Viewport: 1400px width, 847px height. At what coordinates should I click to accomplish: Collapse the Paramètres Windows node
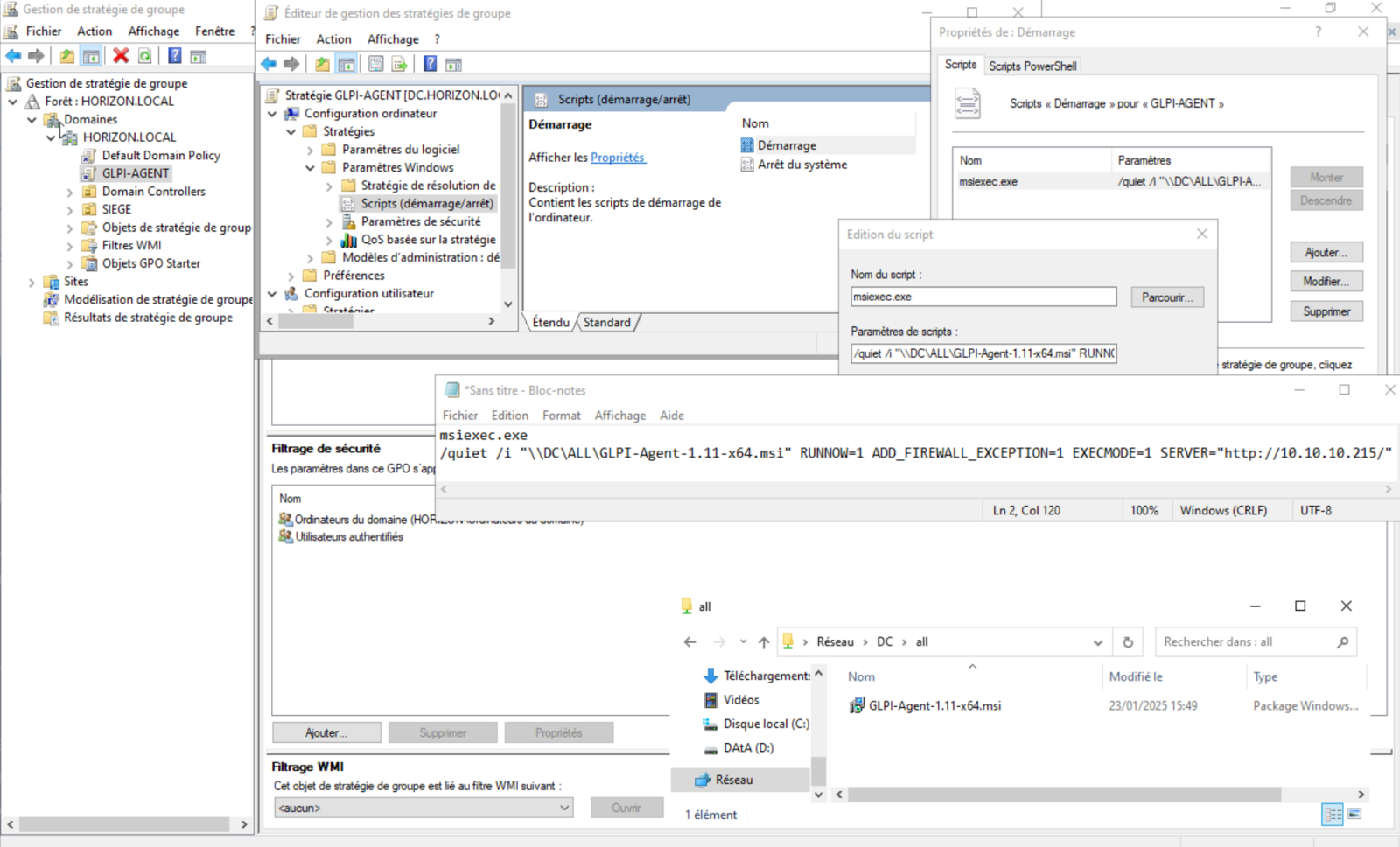[310, 168]
